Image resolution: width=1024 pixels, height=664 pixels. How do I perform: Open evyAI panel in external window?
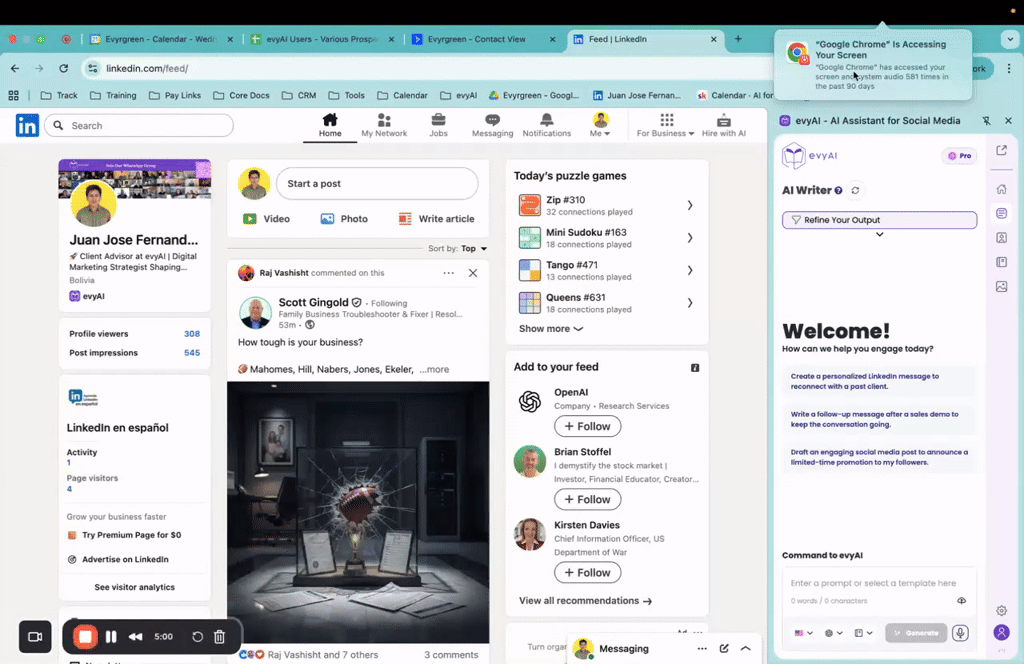1001,150
